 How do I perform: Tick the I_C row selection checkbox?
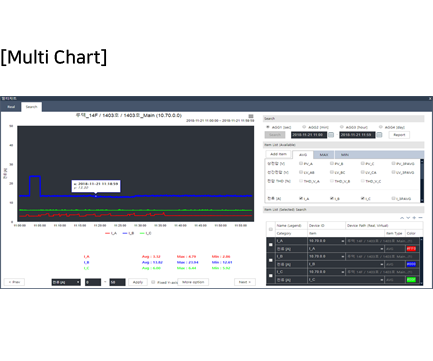[x=271, y=276]
